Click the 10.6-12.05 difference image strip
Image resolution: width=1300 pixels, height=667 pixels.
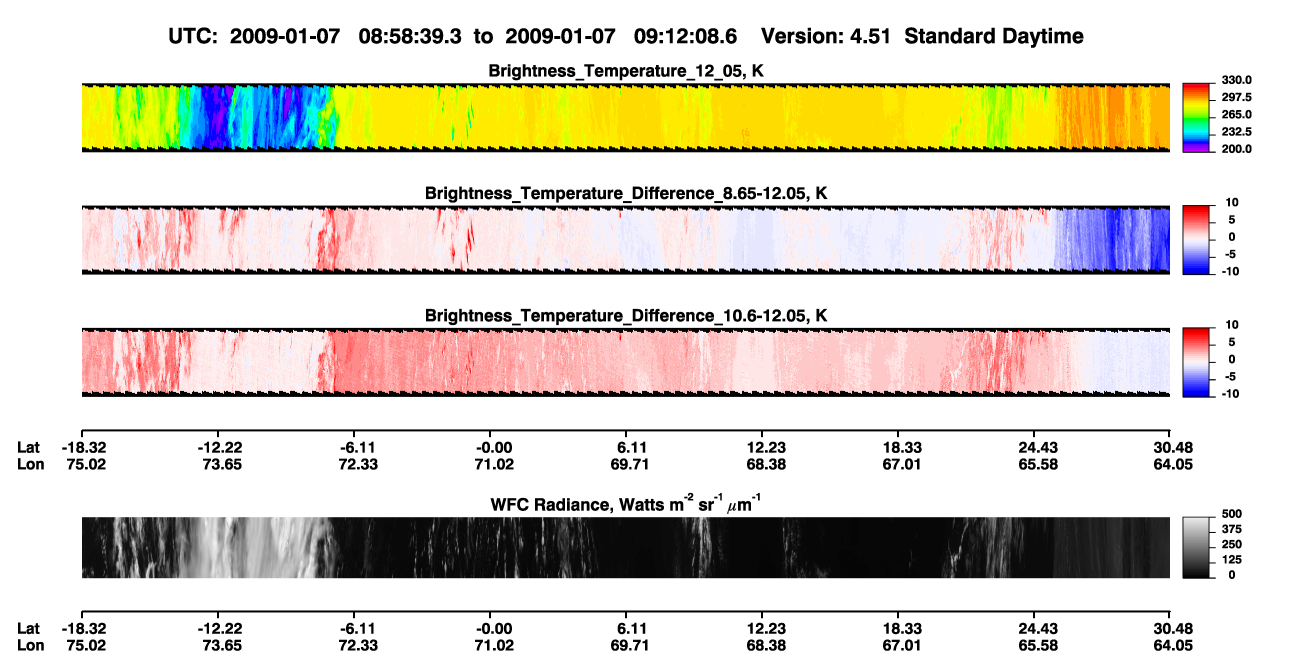(625, 362)
